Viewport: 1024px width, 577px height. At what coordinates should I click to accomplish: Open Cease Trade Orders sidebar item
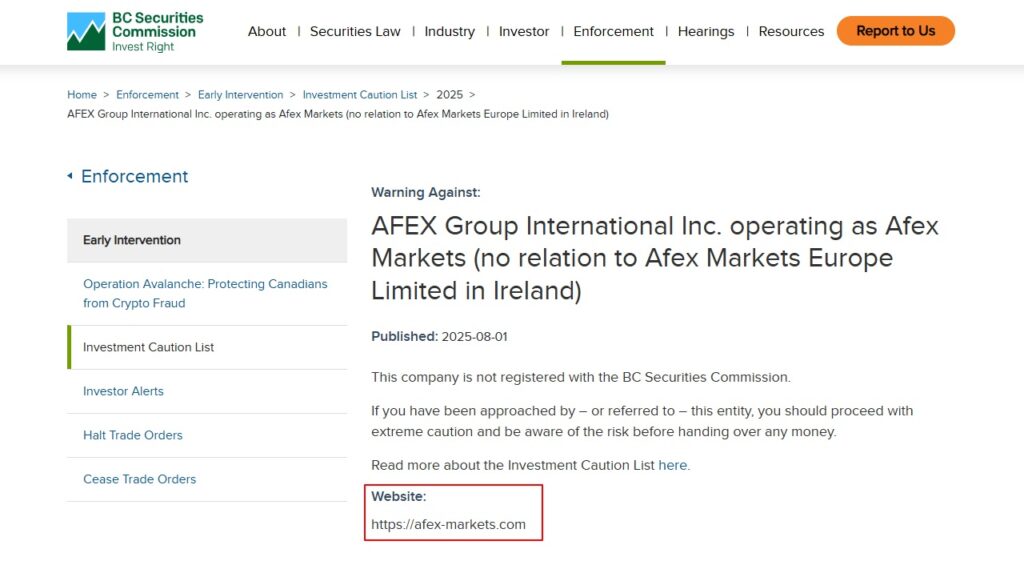[x=139, y=479]
